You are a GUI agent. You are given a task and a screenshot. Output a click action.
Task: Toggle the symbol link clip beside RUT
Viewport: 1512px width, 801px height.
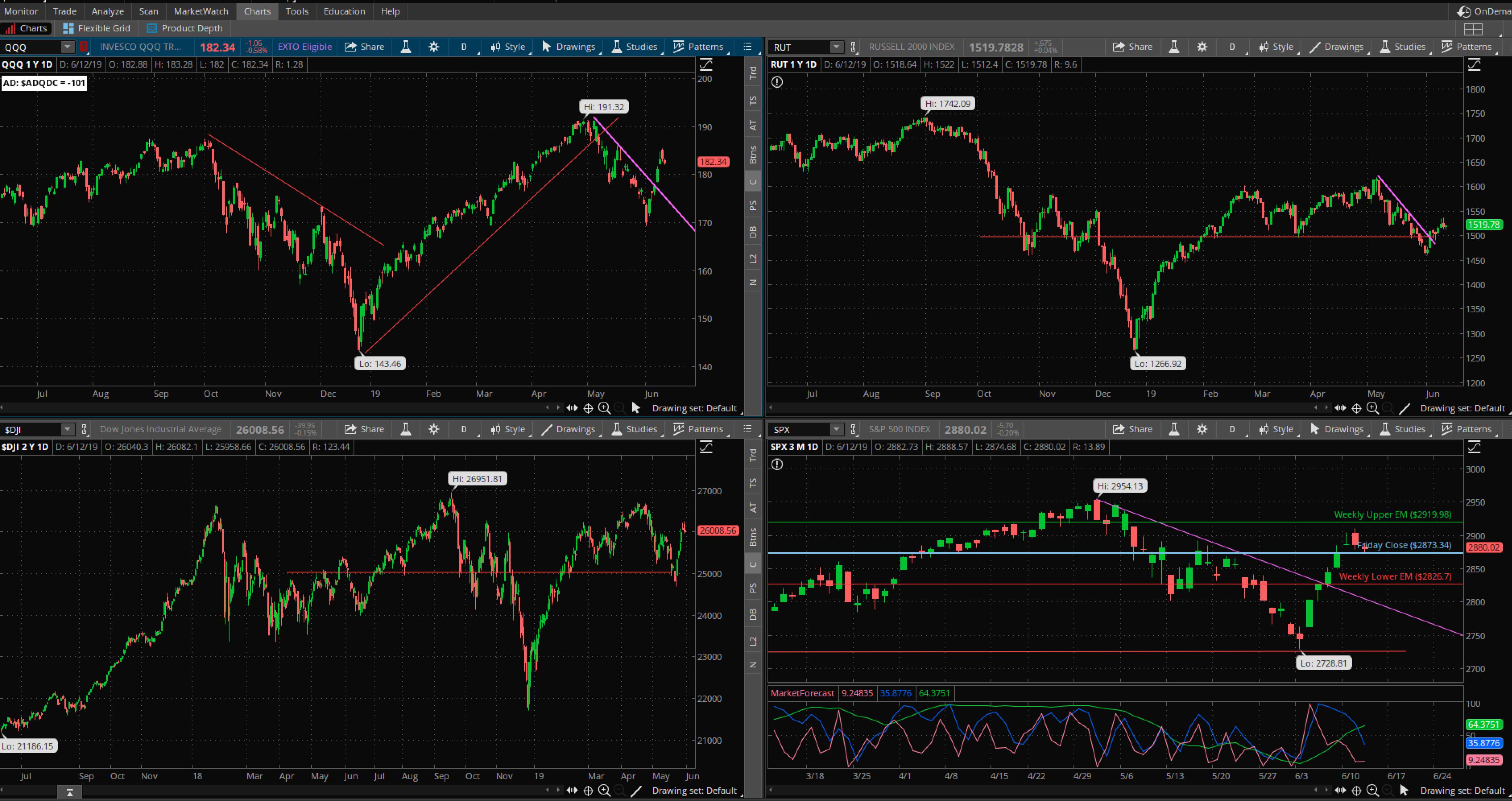(853, 47)
